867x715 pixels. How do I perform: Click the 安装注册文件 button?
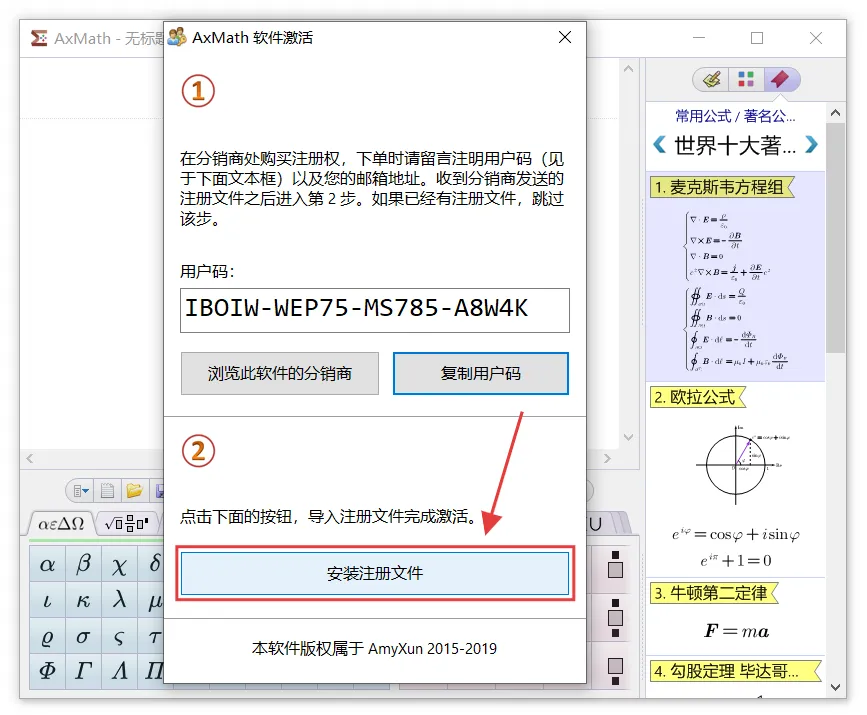click(375, 573)
